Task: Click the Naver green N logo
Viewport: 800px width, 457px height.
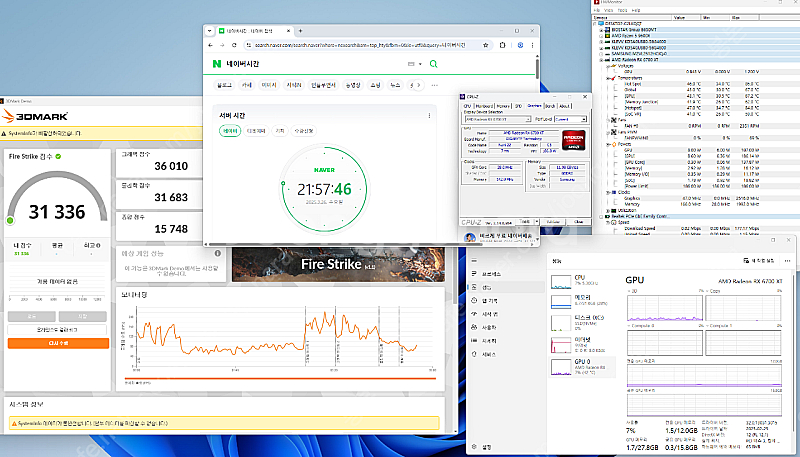Action: tap(217, 65)
